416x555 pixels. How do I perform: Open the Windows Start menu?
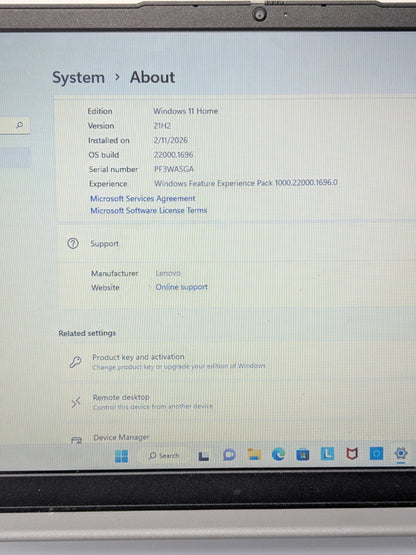tap(121, 456)
